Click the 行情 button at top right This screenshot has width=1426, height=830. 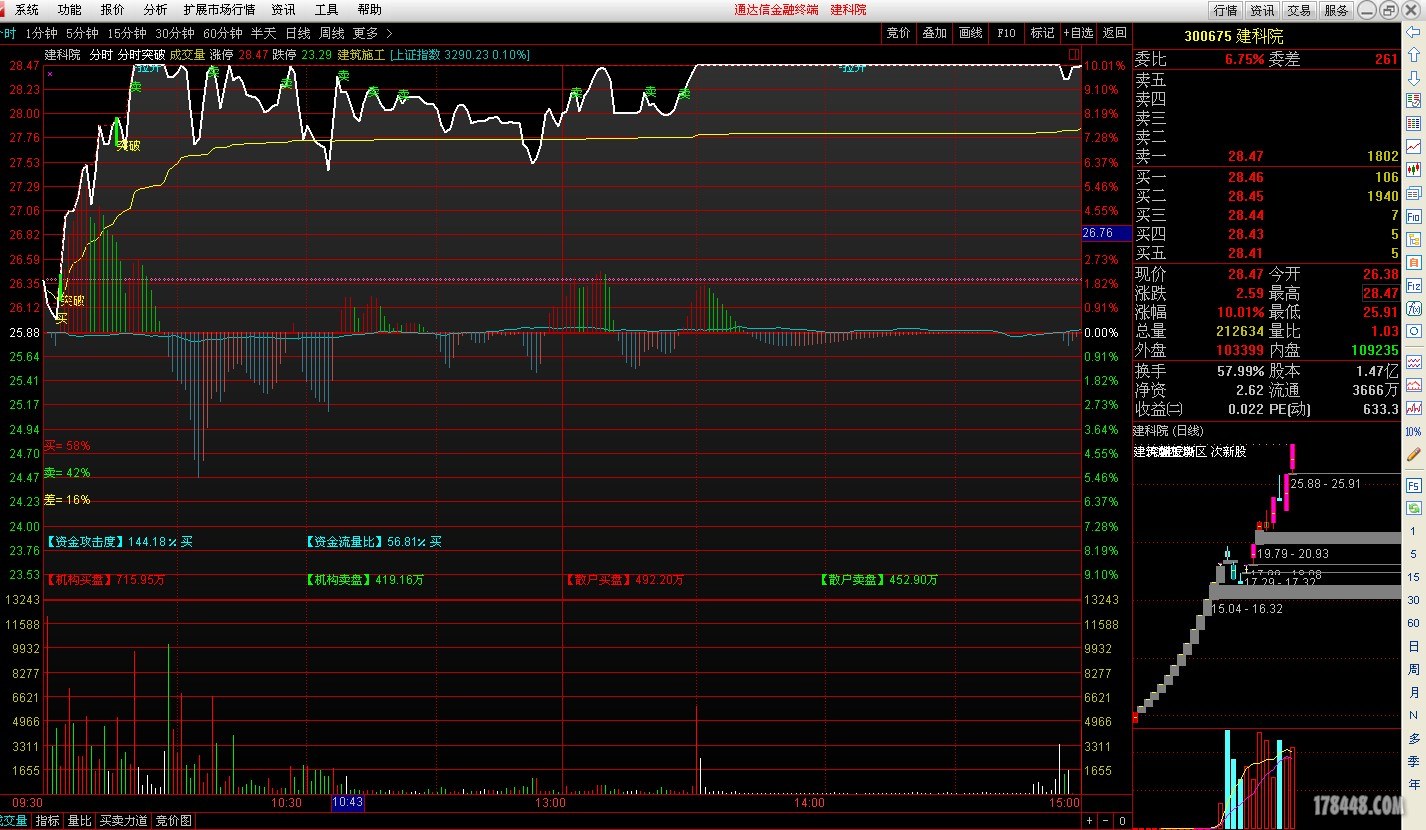[x=1225, y=10]
